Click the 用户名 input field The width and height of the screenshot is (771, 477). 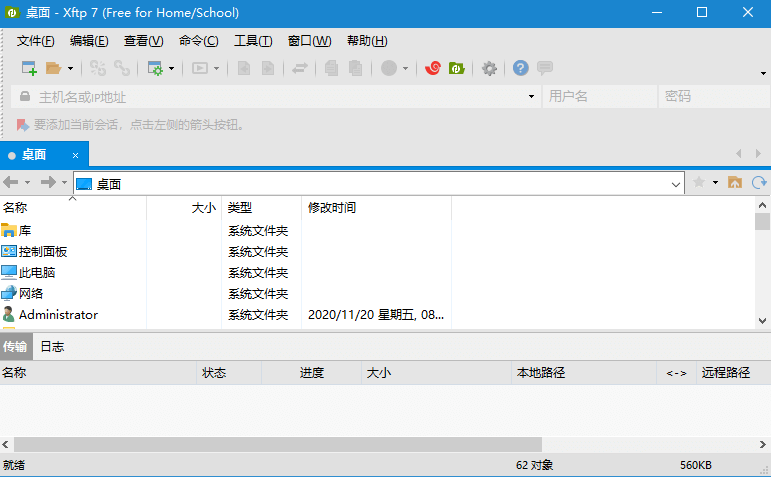click(597, 97)
